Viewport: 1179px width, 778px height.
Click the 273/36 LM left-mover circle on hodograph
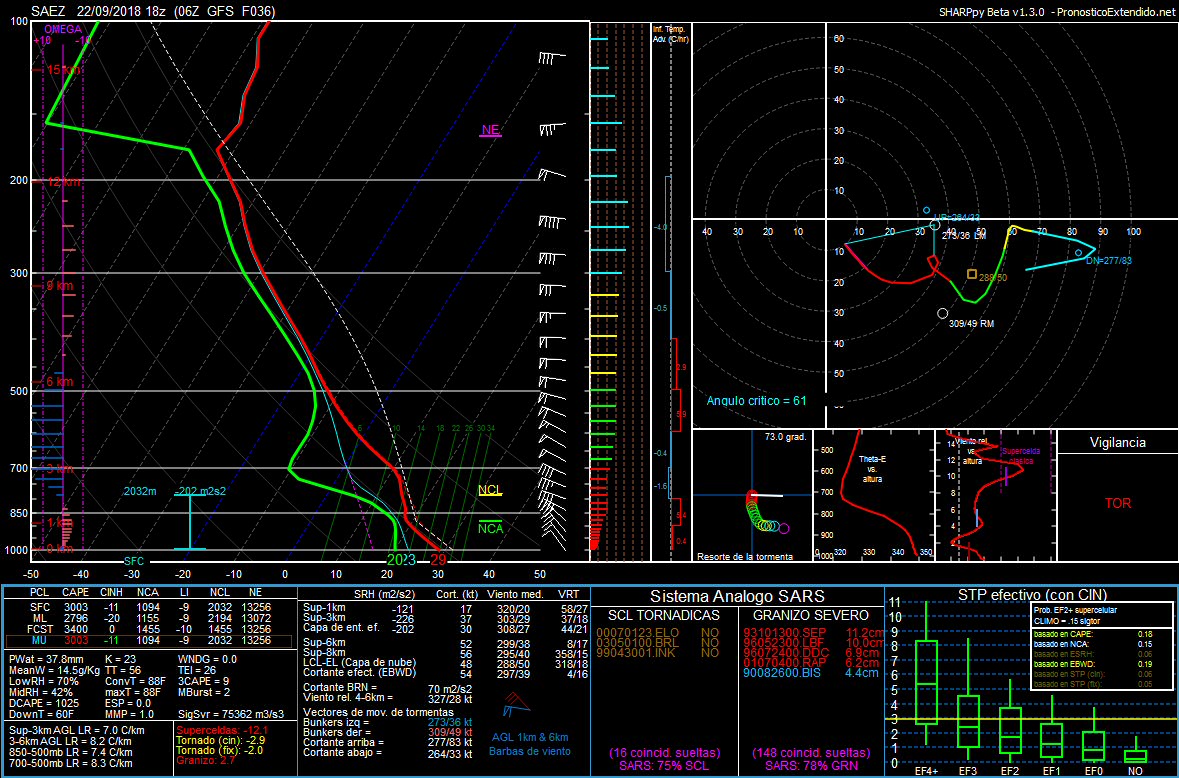click(x=935, y=225)
